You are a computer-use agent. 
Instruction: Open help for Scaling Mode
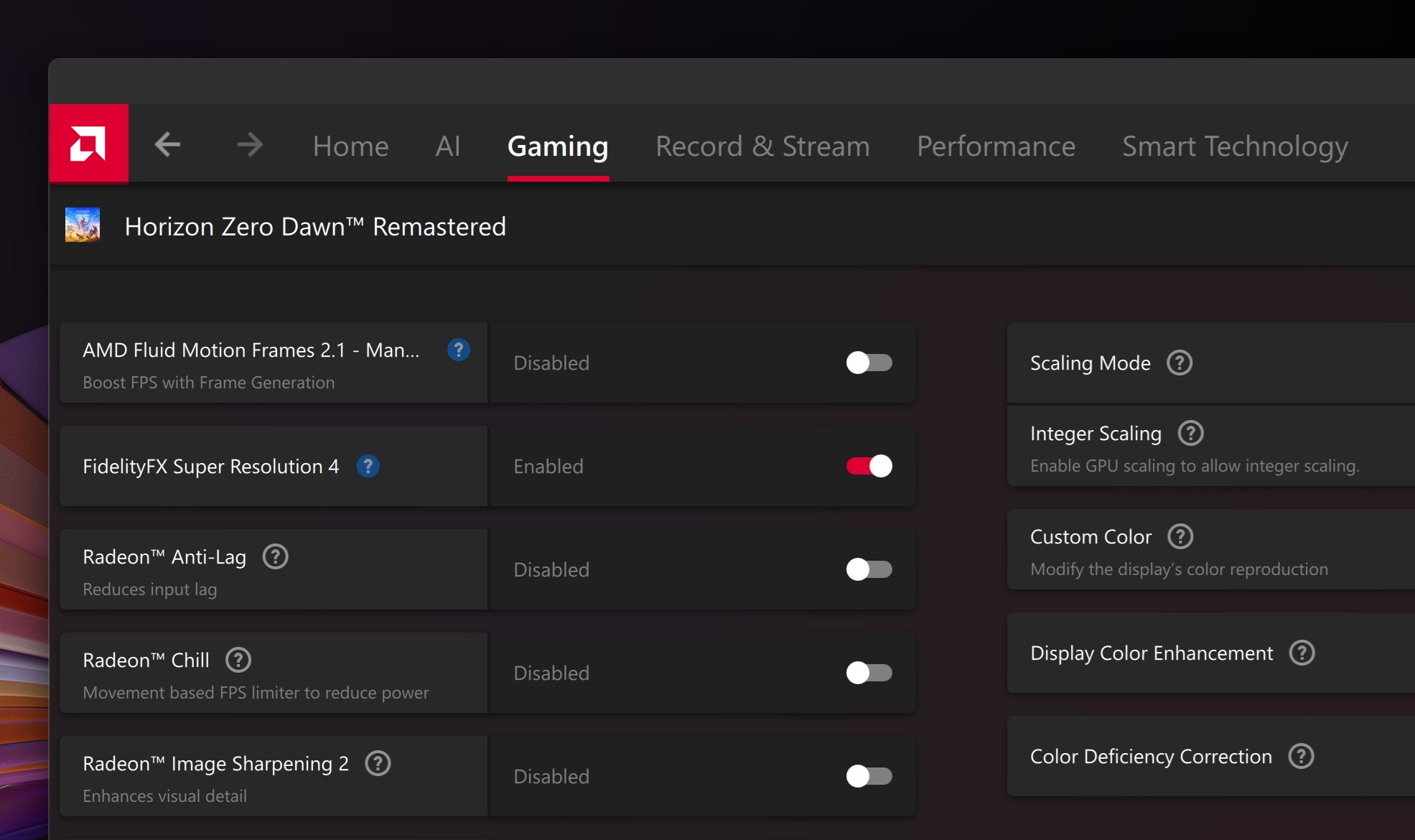point(1180,363)
